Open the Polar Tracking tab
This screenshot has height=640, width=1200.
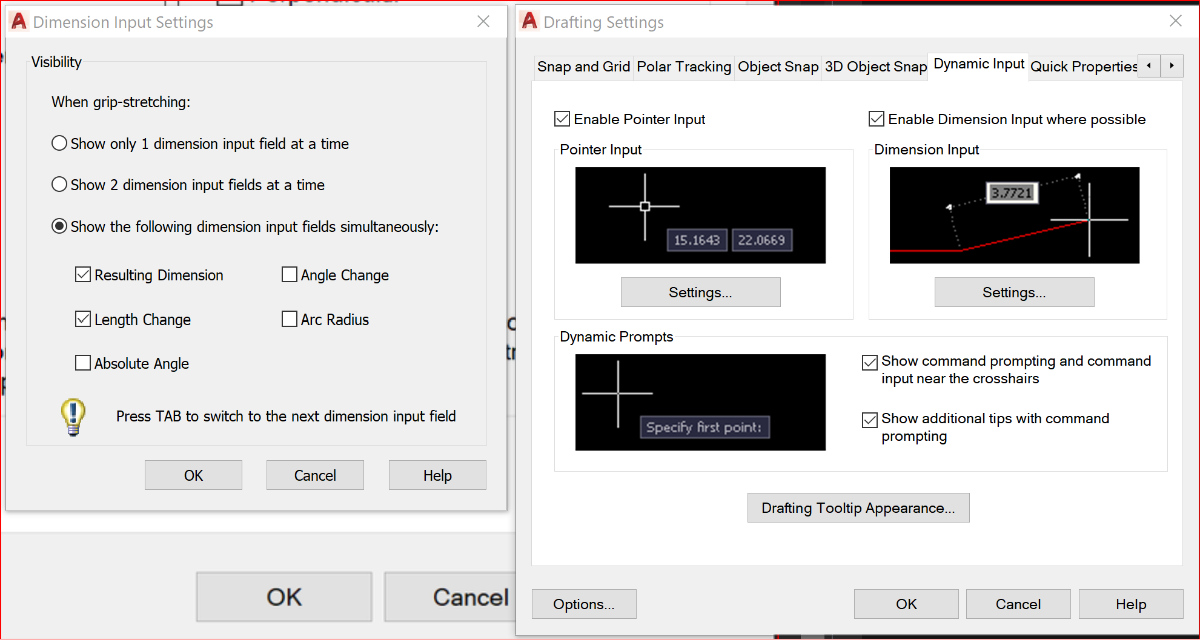click(684, 66)
